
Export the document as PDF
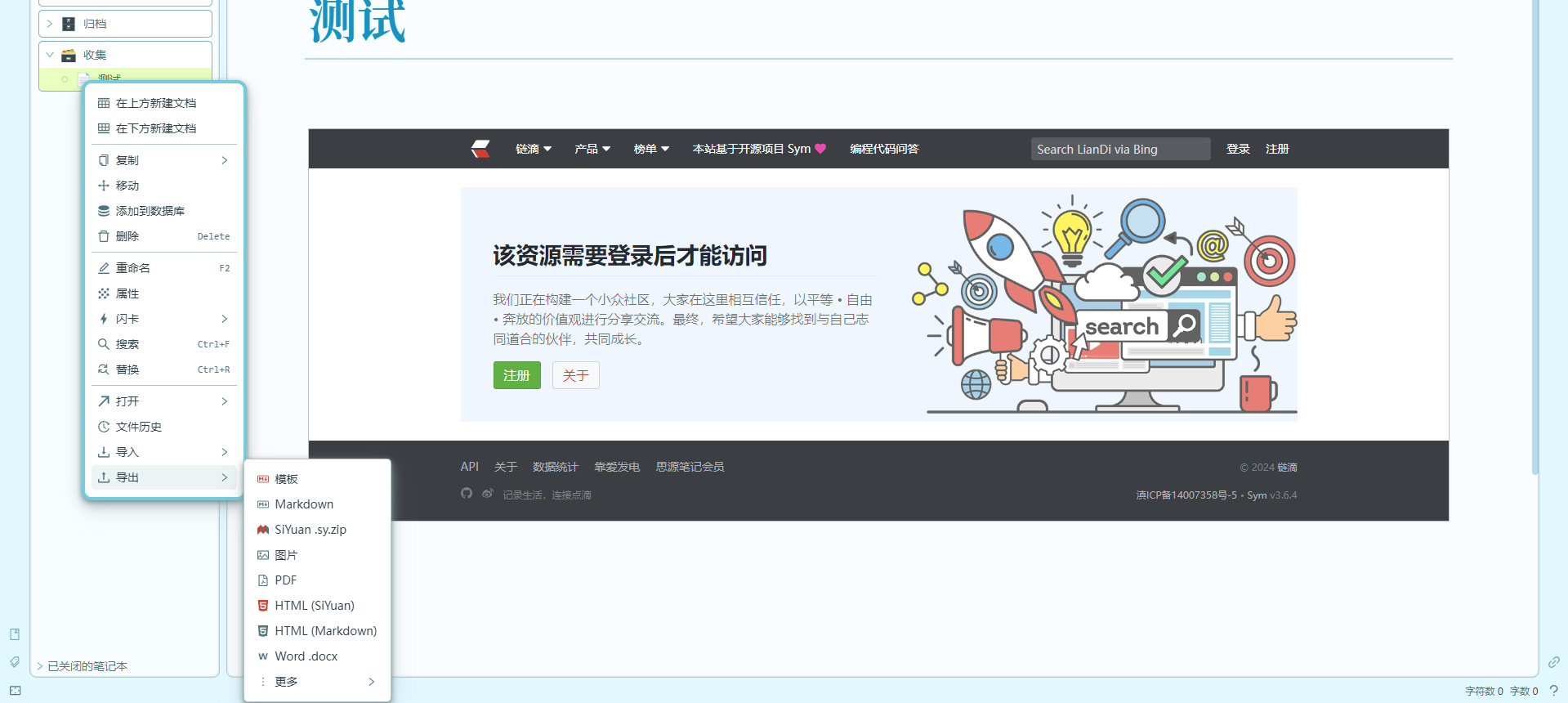318,580
